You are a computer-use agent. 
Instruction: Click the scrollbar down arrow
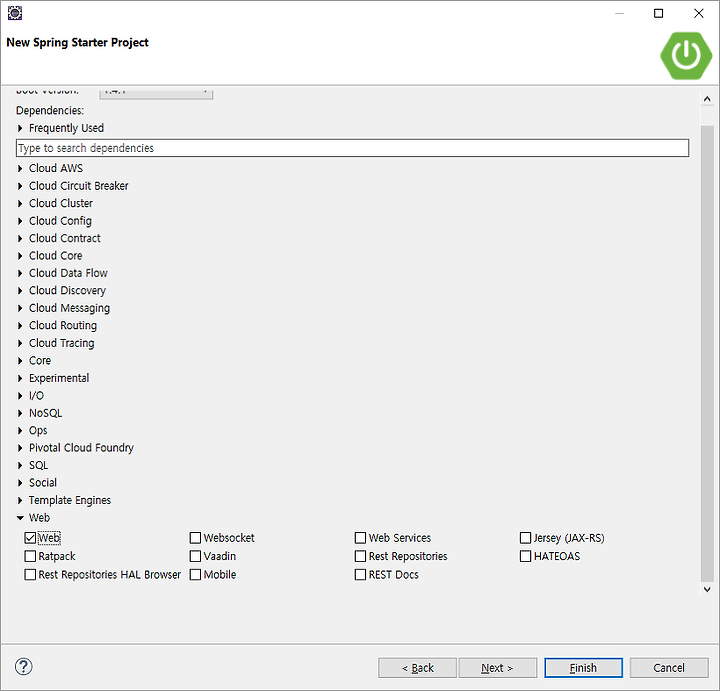707,590
